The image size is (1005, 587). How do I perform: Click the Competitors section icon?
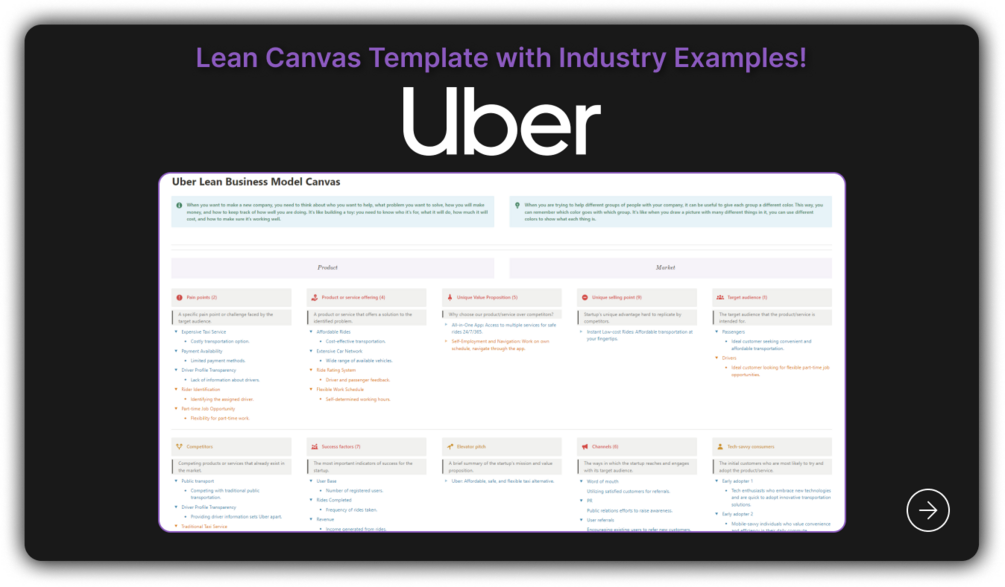(x=179, y=447)
